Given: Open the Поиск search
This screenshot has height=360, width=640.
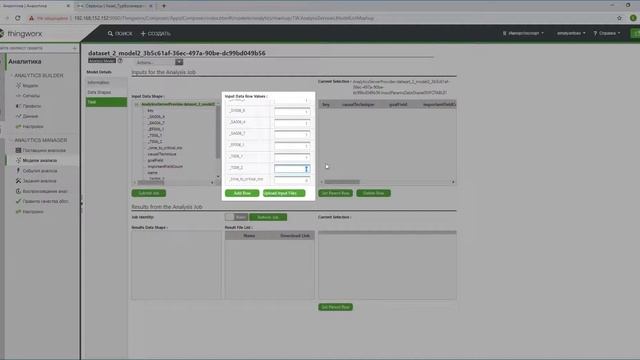Looking at the screenshot, I should (120, 33).
